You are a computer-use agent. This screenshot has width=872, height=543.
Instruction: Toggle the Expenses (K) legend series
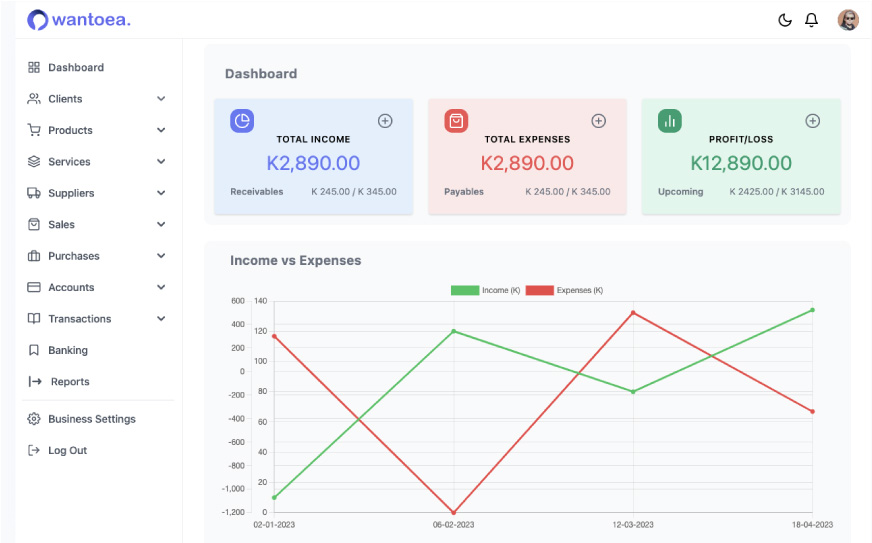coord(565,290)
